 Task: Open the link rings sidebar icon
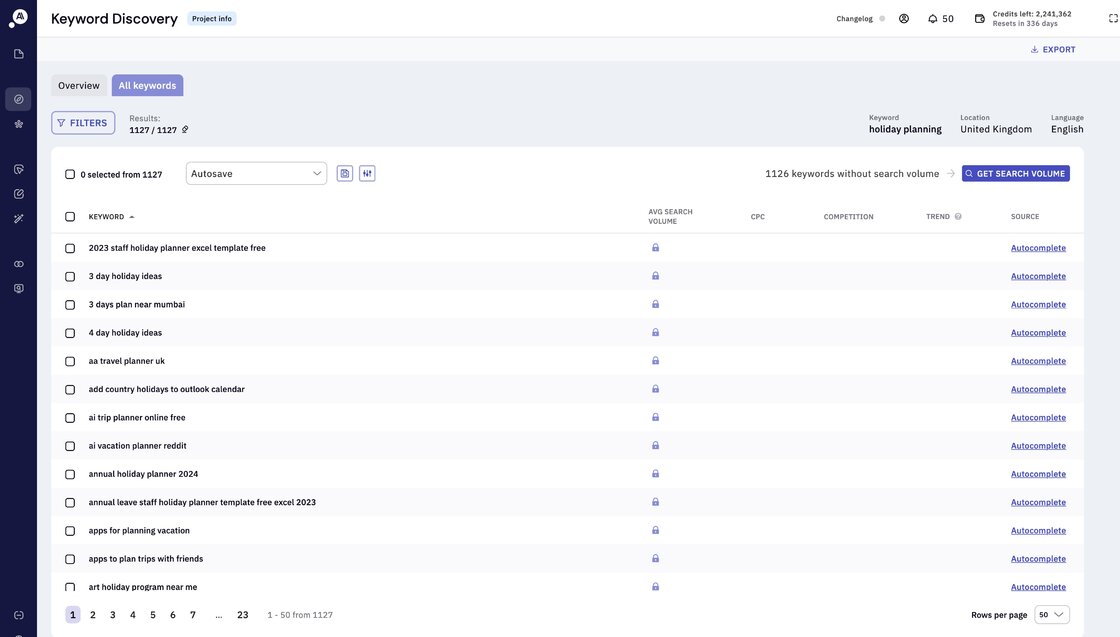tap(19, 264)
